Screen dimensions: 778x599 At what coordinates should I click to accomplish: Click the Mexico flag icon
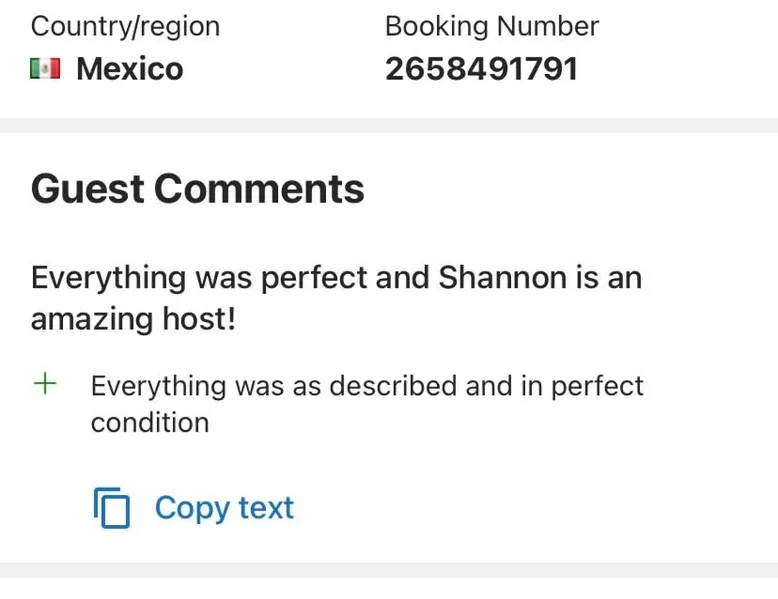tap(45, 69)
